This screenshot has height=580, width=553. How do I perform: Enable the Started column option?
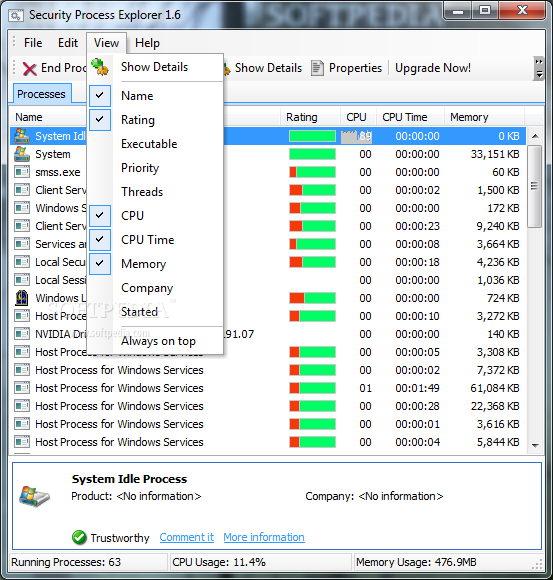tap(155, 312)
